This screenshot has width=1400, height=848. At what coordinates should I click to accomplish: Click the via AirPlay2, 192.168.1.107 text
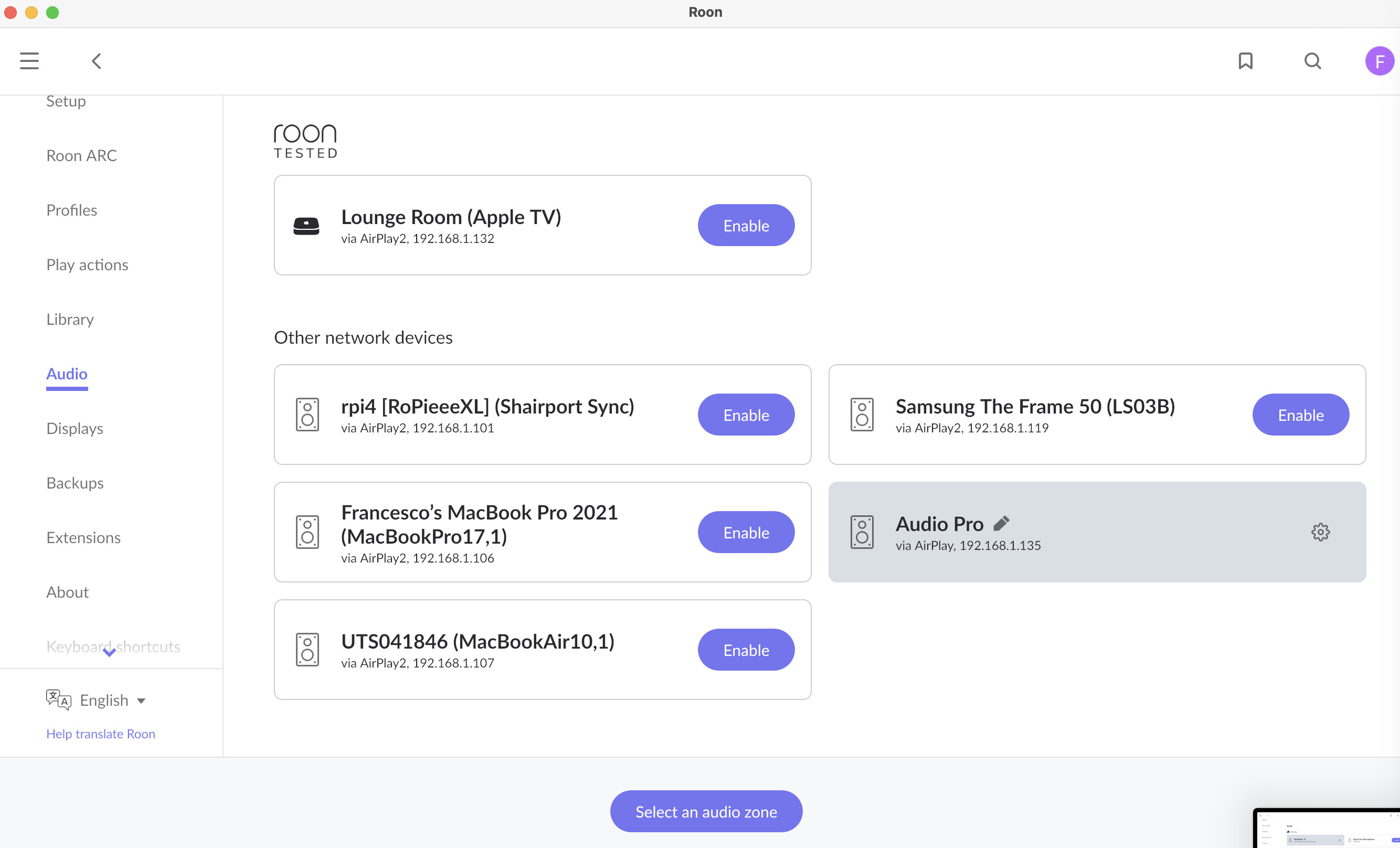418,663
